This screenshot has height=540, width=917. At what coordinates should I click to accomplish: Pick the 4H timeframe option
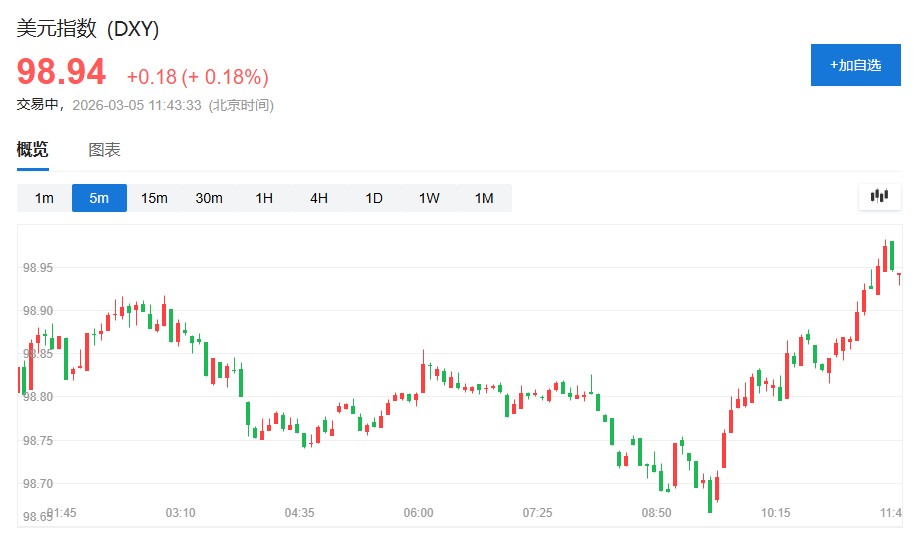tap(319, 198)
